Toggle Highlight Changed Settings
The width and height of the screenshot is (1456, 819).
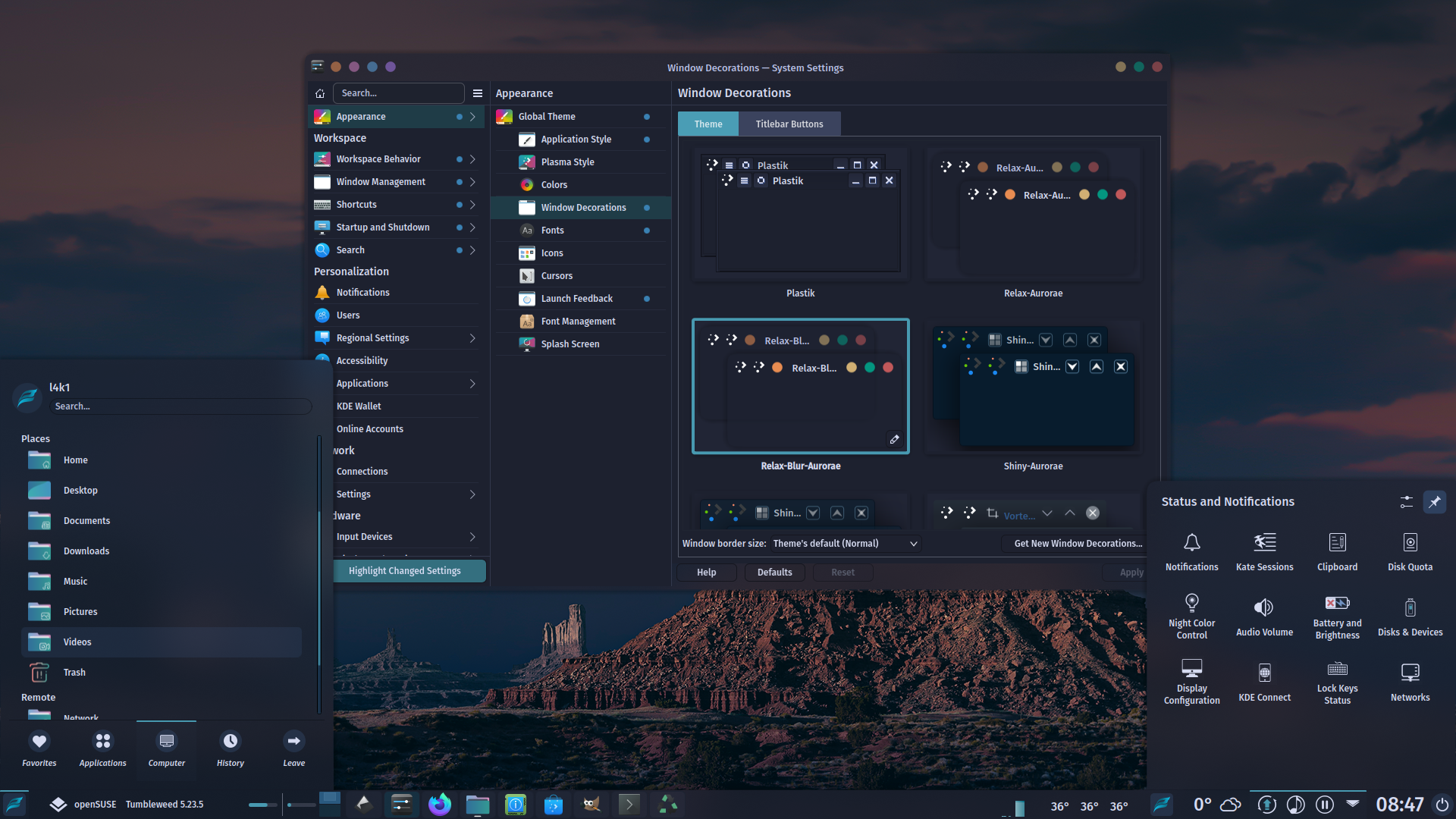click(404, 571)
